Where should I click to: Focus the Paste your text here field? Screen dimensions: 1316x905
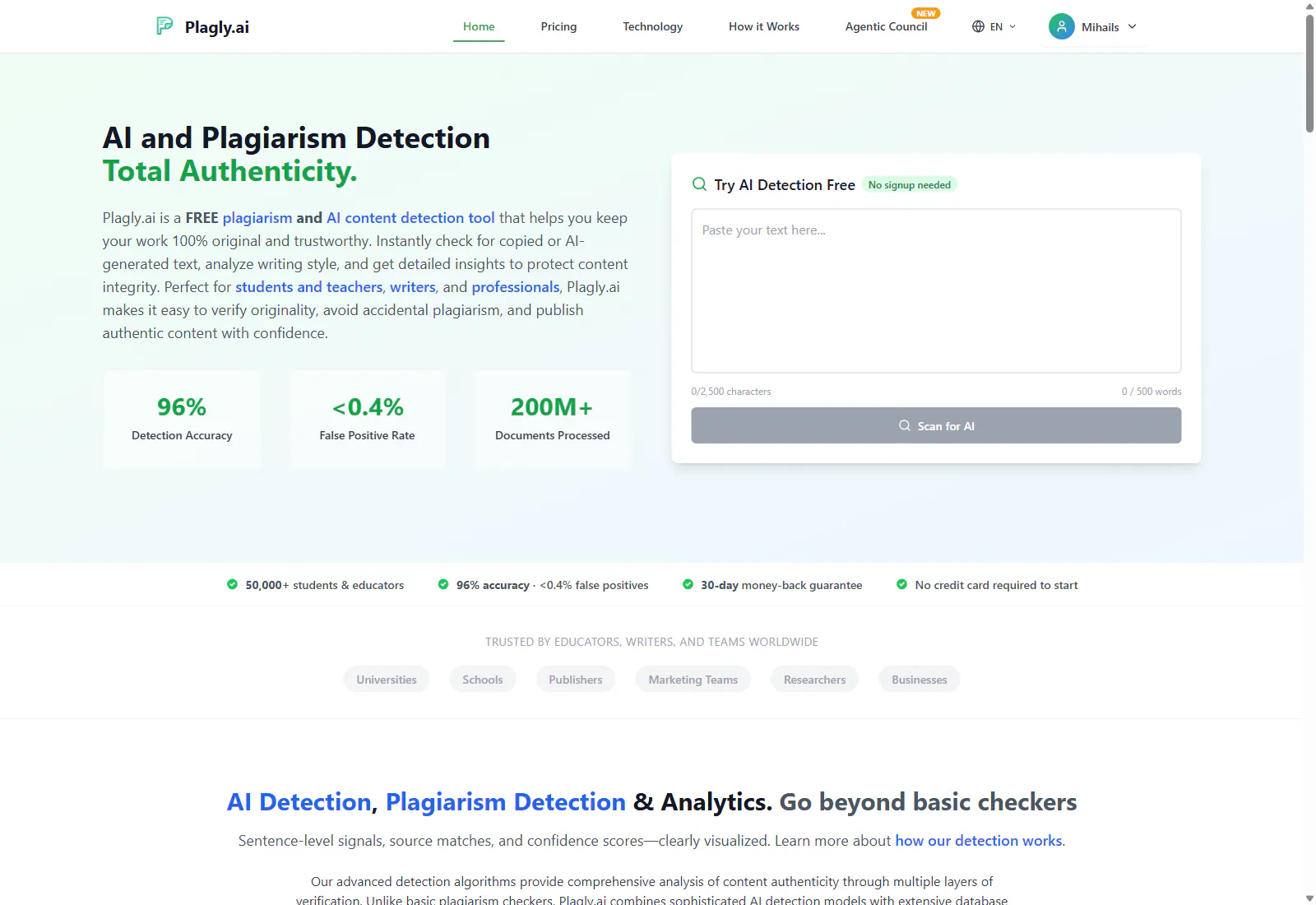tap(936, 290)
